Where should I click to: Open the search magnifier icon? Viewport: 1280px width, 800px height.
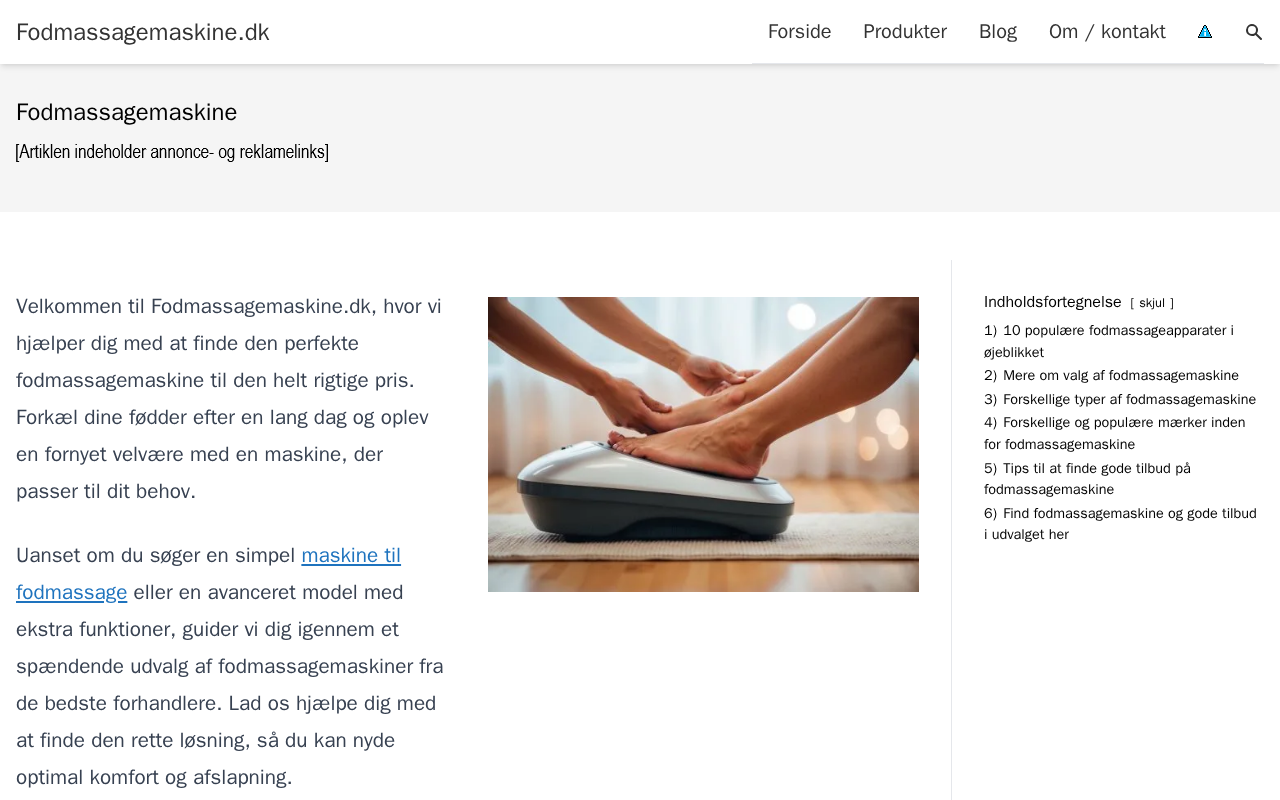coord(1254,32)
